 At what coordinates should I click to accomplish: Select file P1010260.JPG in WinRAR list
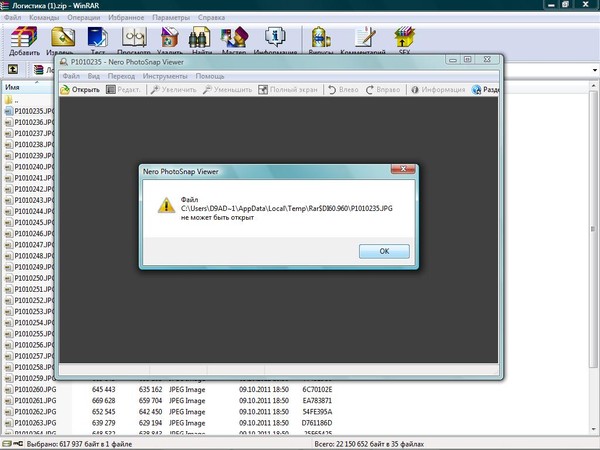click(31, 390)
